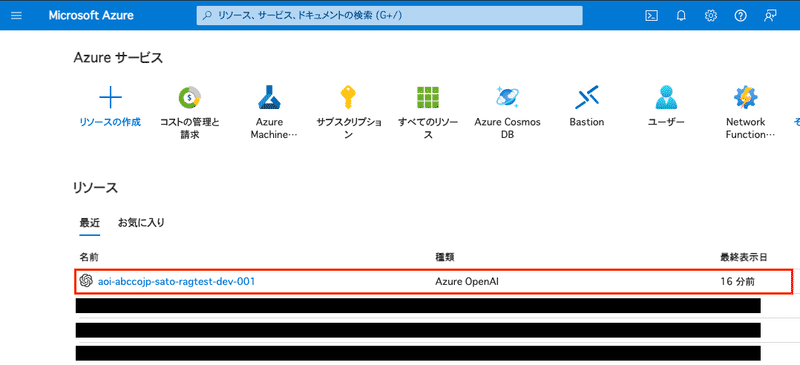Click the 16 分前 cell
This screenshot has width=800, height=365.
(738, 281)
